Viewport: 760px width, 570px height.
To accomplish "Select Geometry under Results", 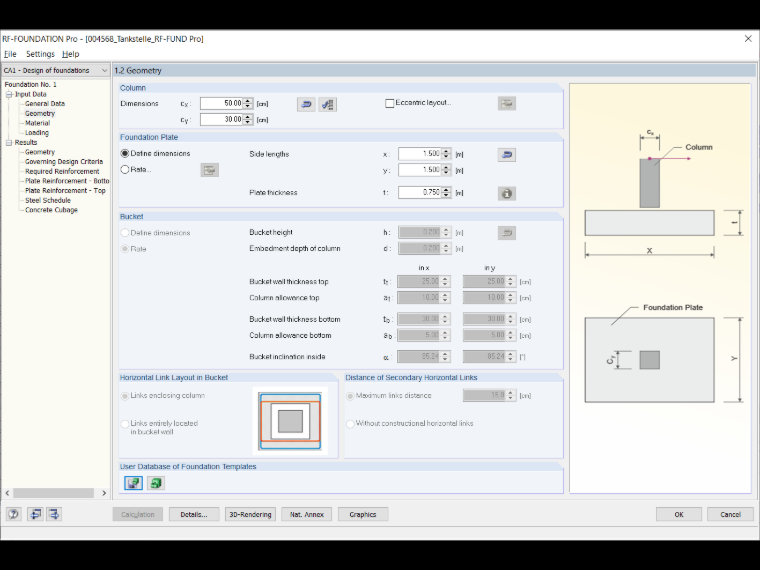I will pos(40,152).
